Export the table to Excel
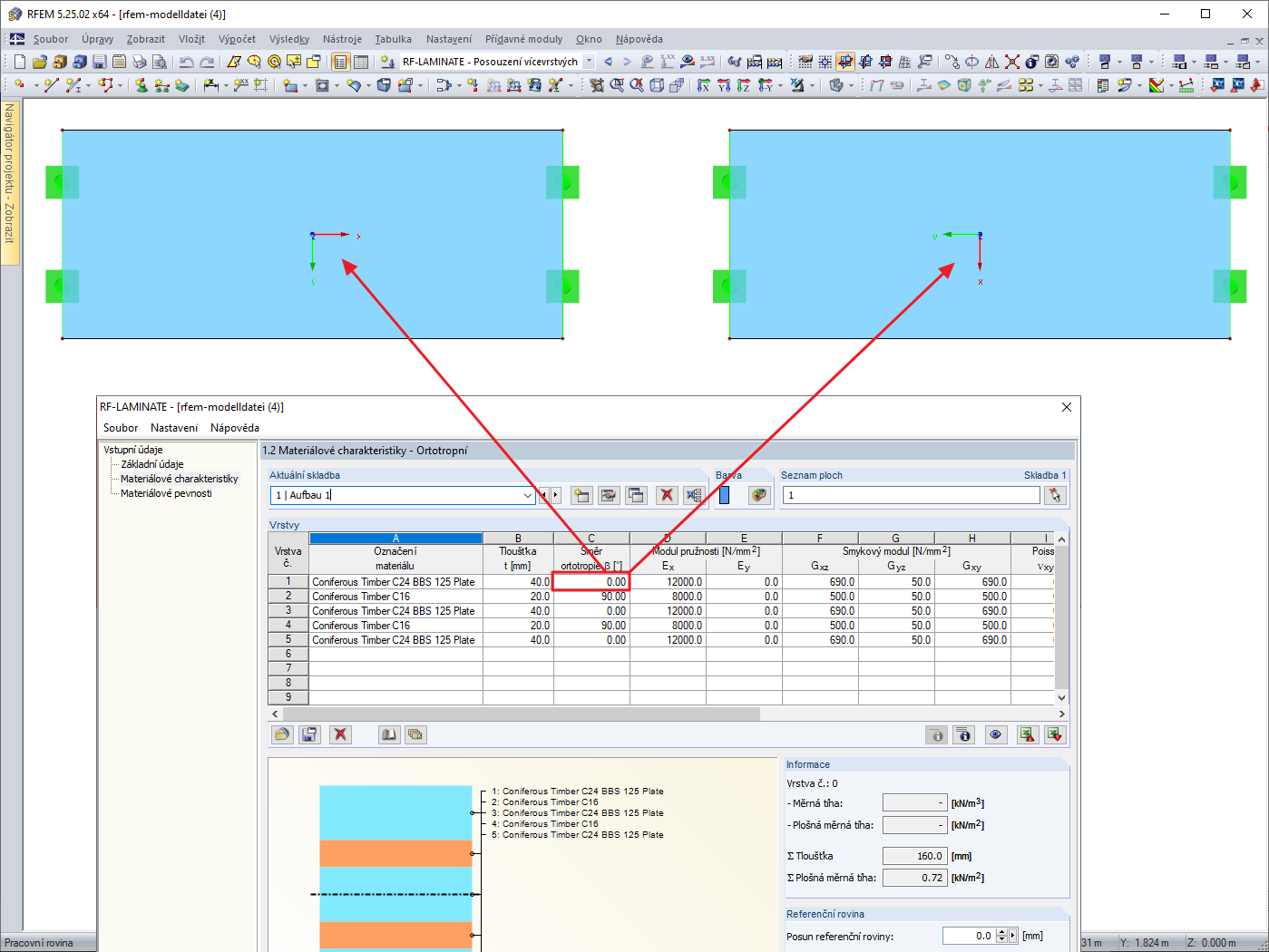The image size is (1269, 952). (x=1027, y=734)
